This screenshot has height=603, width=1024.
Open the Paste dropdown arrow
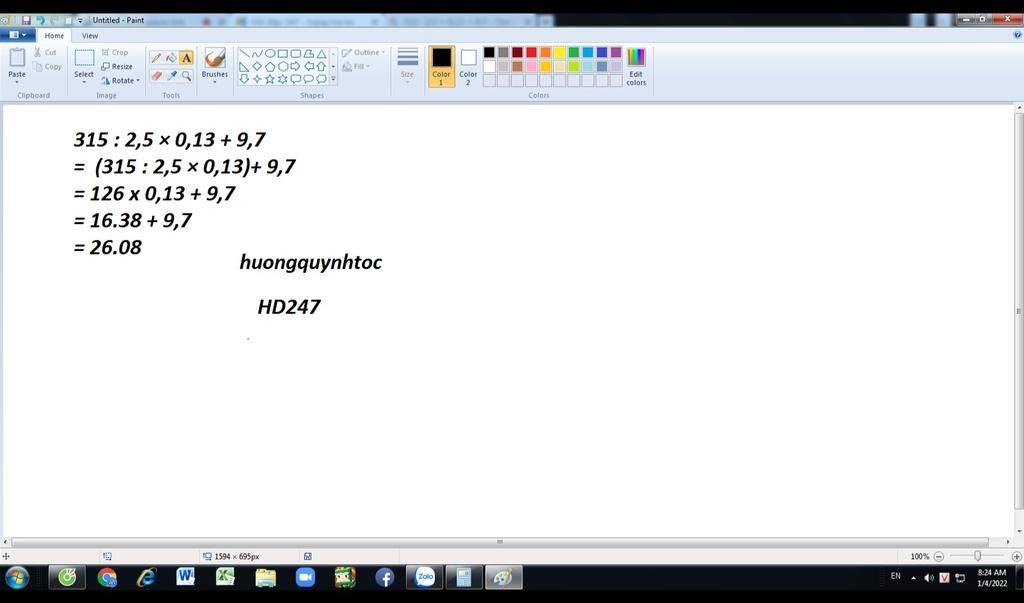[x=17, y=82]
